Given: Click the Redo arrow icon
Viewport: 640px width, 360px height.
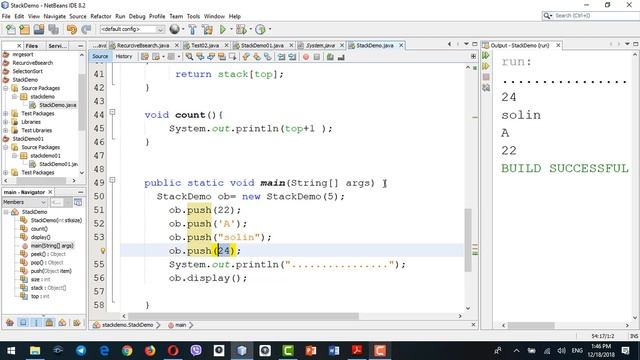Looking at the screenshot, I should pyautogui.click(x=86, y=29).
